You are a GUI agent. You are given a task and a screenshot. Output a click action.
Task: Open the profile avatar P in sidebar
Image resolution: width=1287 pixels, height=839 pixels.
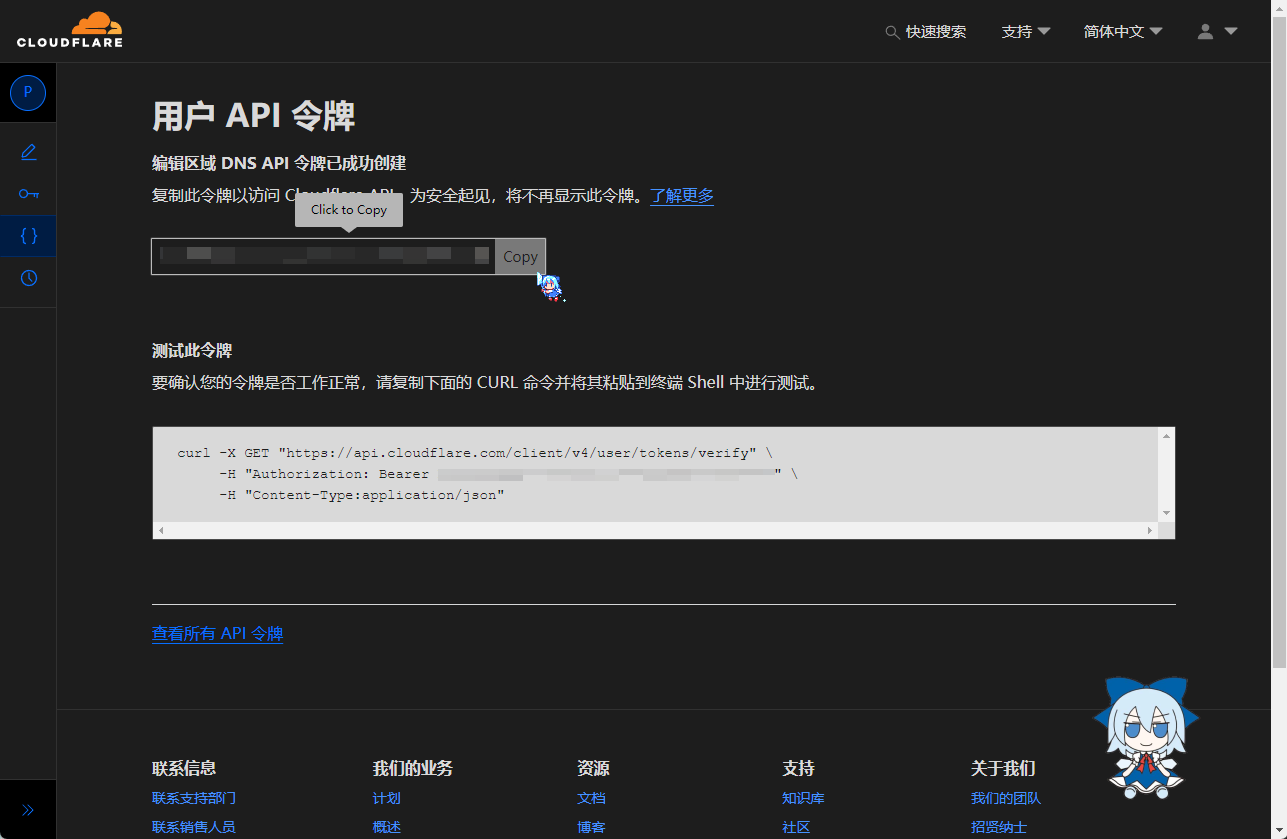pyautogui.click(x=28, y=92)
